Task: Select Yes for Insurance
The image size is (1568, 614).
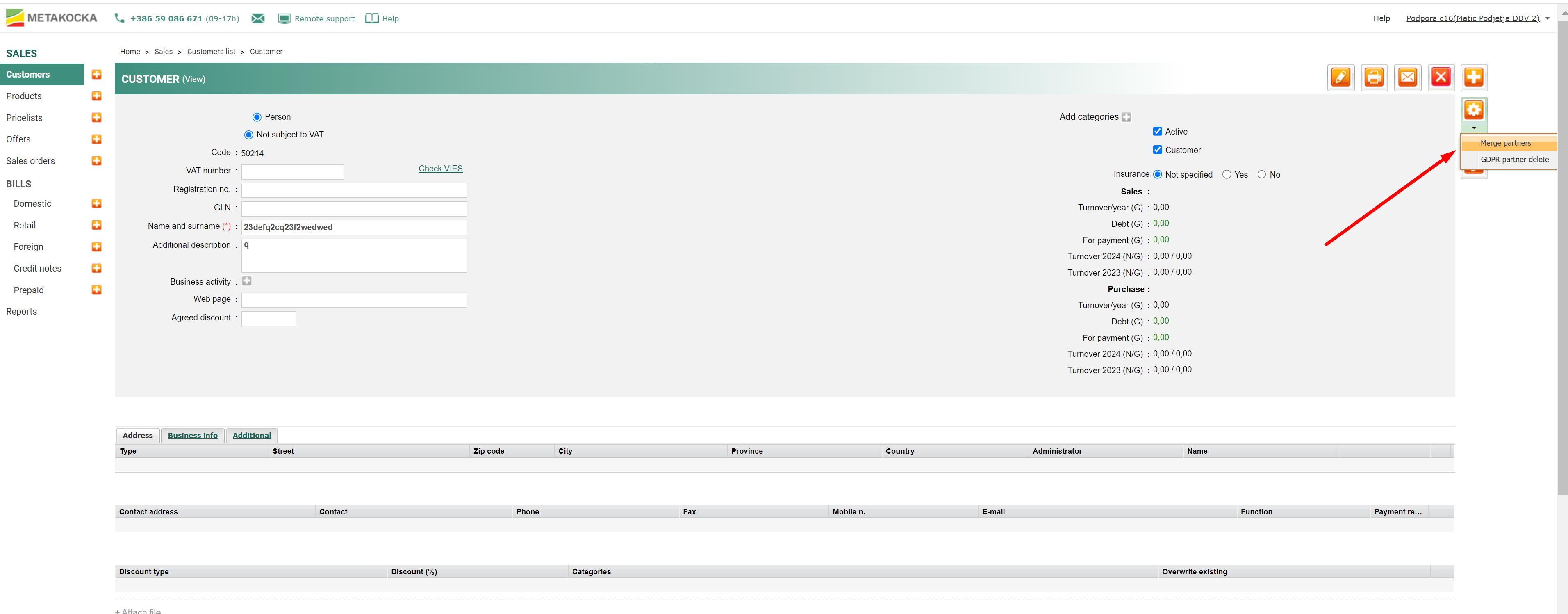Action: [x=1227, y=175]
